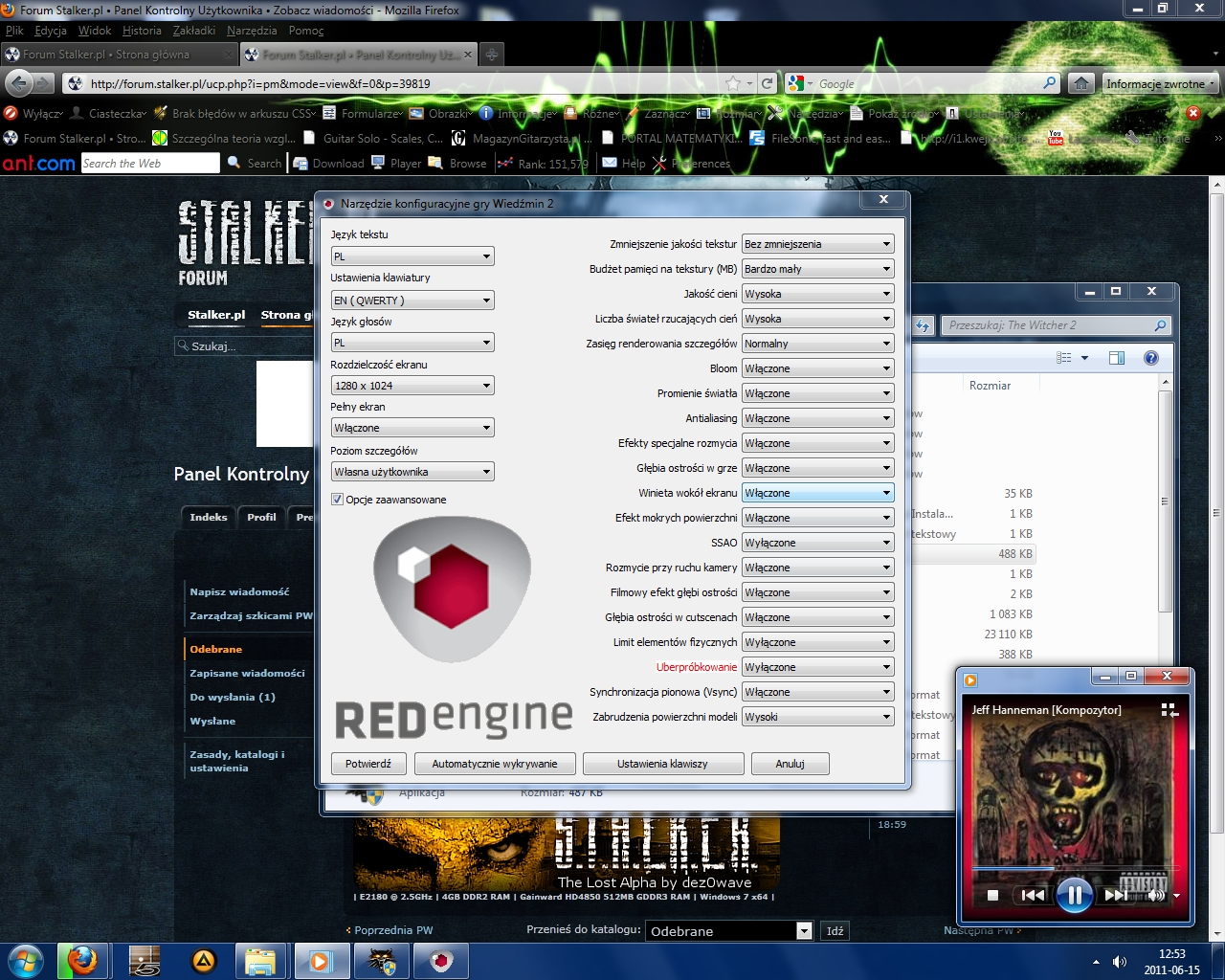Skip to next track in media player
This screenshot has width=1225, height=980.
click(x=1115, y=895)
